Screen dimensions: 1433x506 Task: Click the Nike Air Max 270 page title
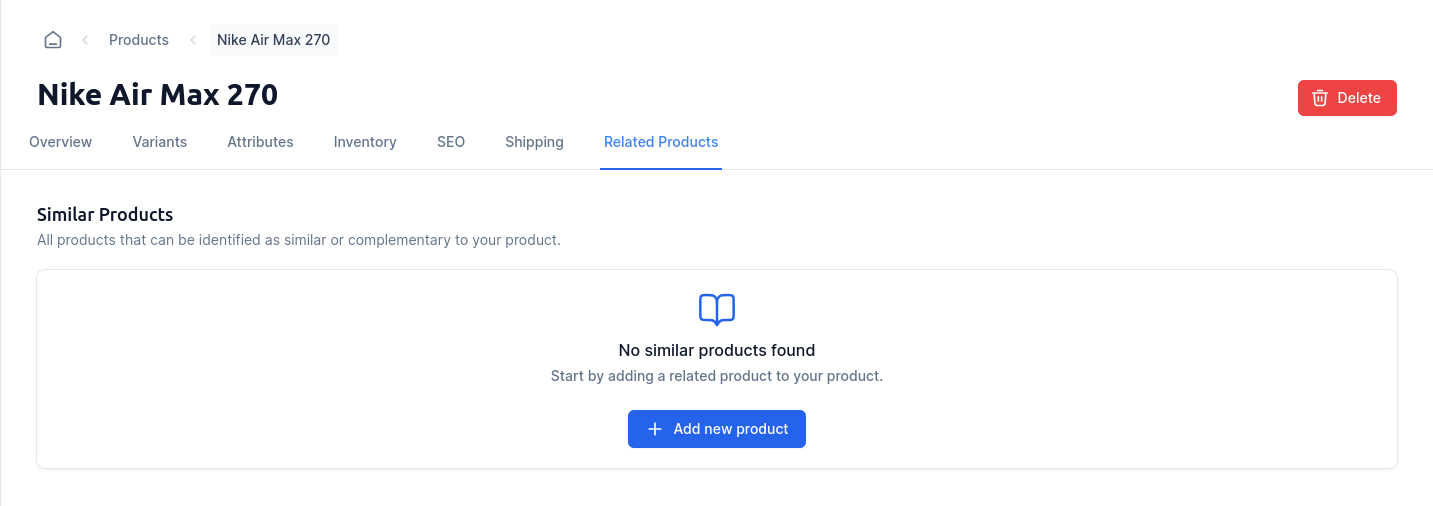pos(158,95)
